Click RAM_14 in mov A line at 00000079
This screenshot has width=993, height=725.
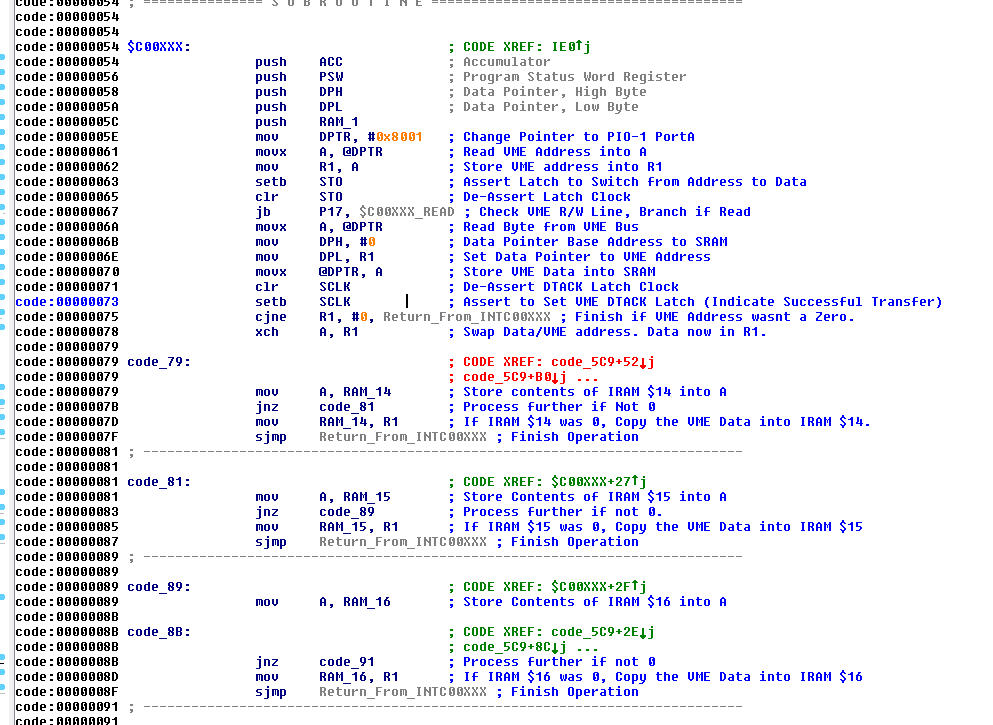tap(367, 392)
